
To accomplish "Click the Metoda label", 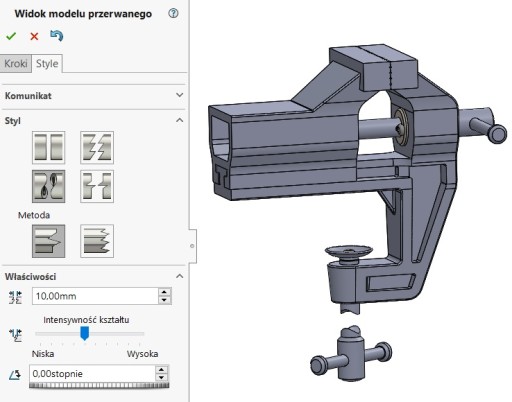I will (x=34, y=215).
